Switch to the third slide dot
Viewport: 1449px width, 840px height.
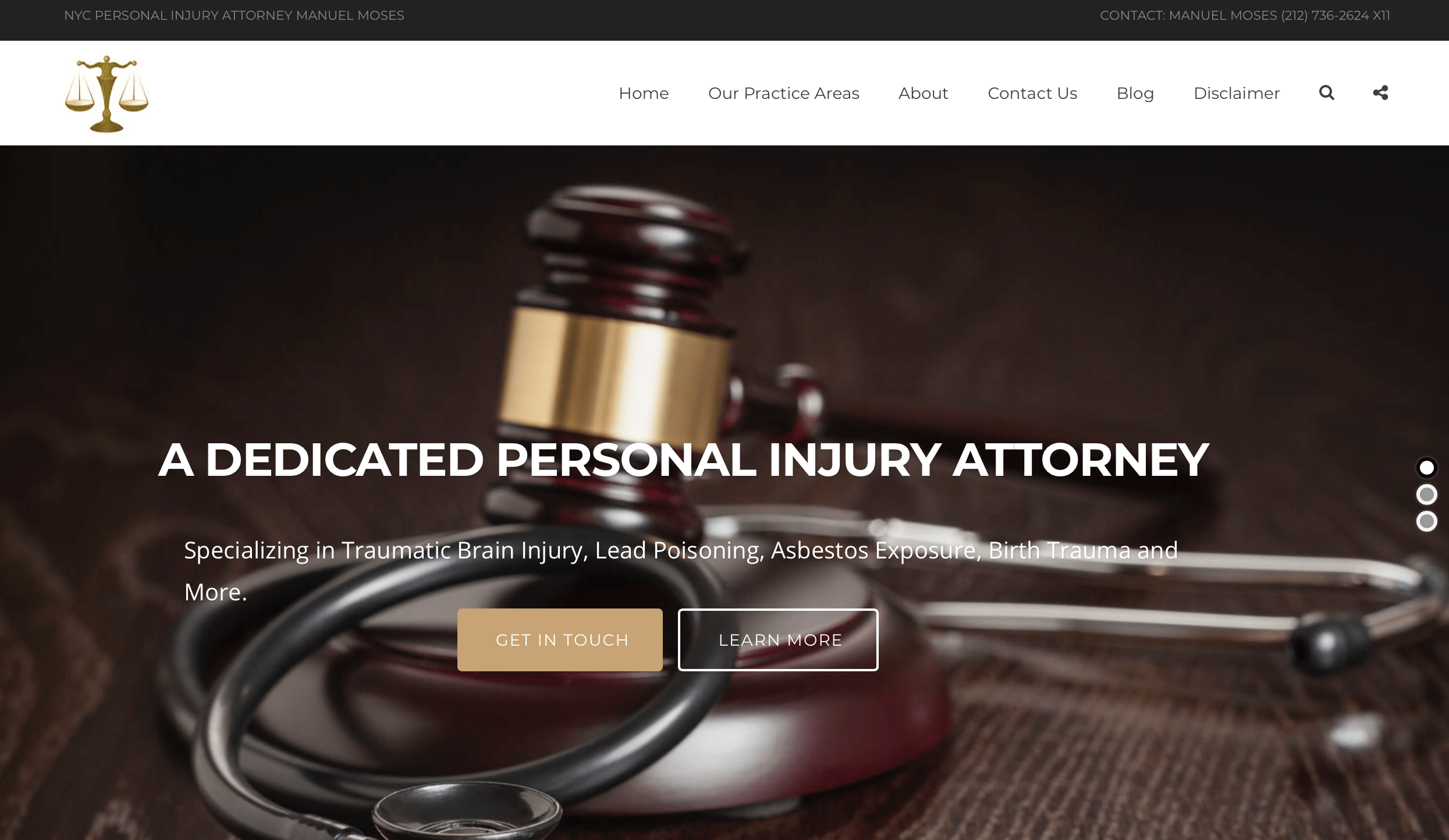1426,521
